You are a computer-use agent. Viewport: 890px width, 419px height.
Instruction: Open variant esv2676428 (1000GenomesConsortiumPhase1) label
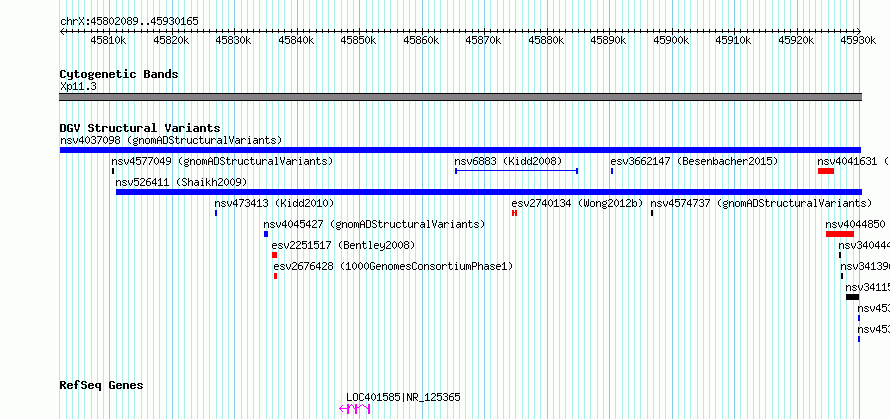393,266
